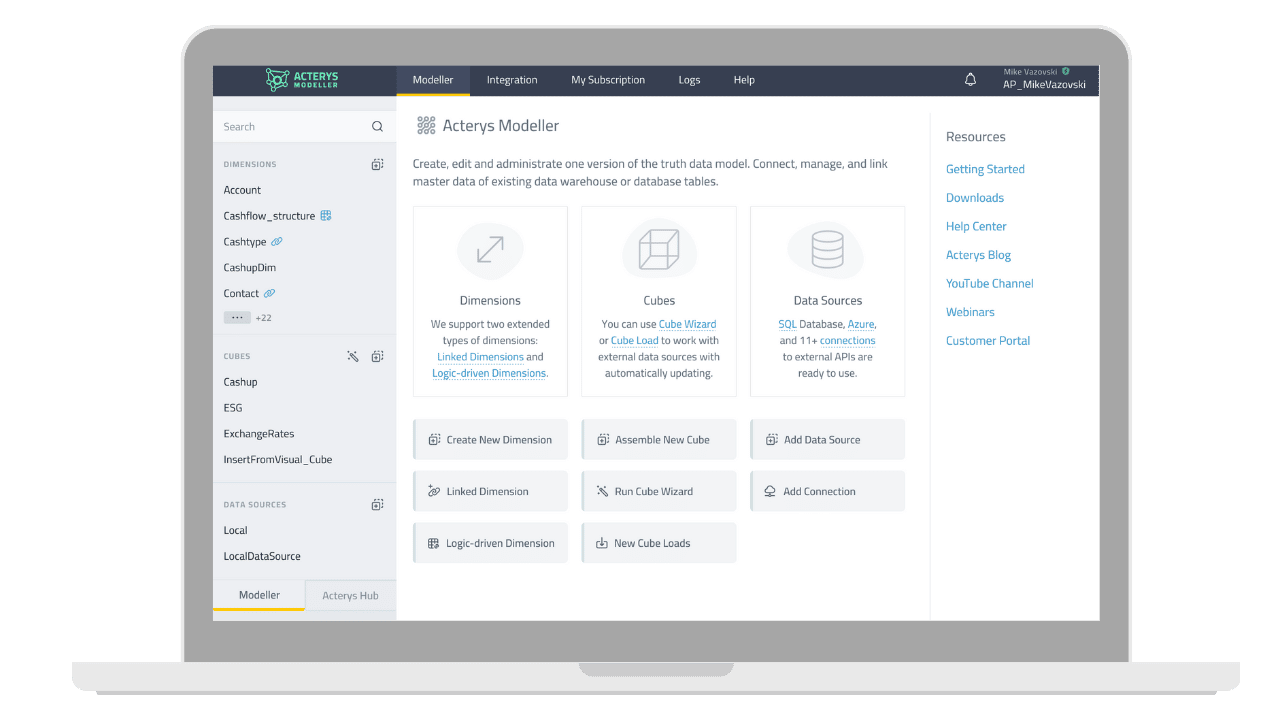Select the Modeller bottom tab
Screen dimensions: 1280x720
pos(259,595)
